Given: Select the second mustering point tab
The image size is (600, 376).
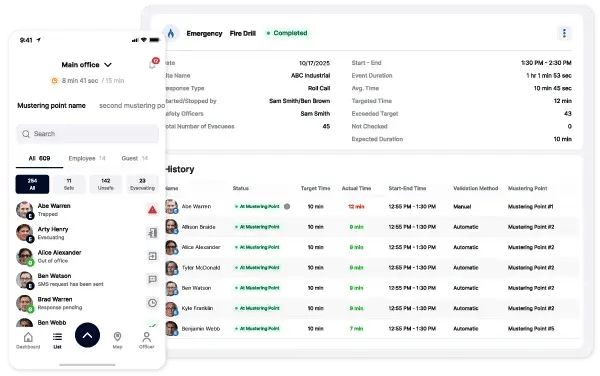Looking at the screenshot, I should tap(132, 106).
